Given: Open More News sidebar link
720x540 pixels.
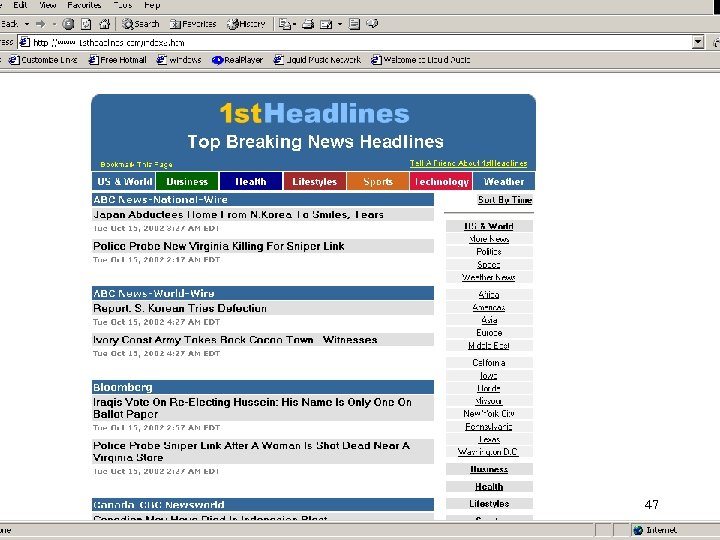Looking at the screenshot, I should click(x=489, y=239).
